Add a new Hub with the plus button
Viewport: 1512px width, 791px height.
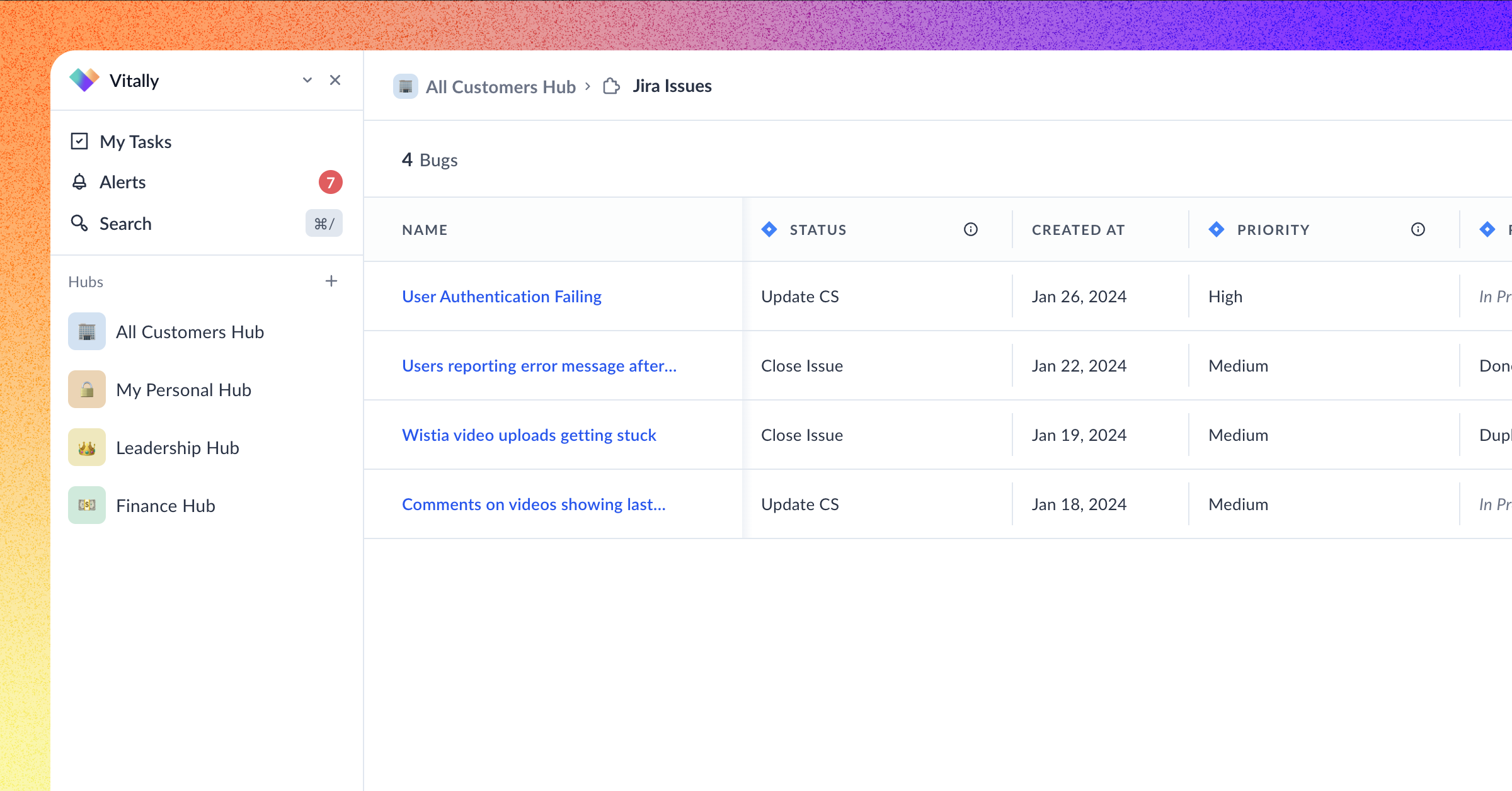[x=331, y=281]
